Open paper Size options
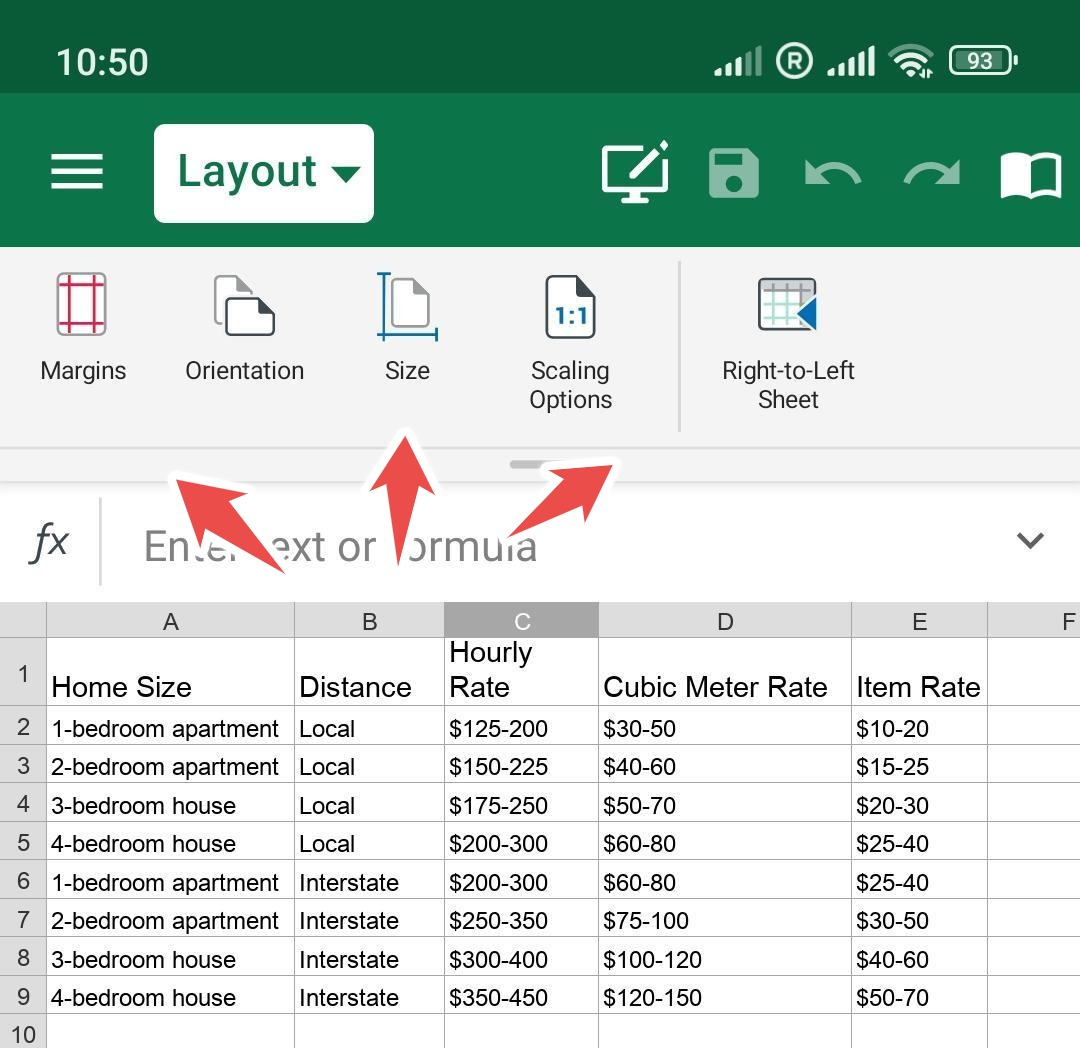Image resolution: width=1080 pixels, height=1051 pixels. [407, 328]
